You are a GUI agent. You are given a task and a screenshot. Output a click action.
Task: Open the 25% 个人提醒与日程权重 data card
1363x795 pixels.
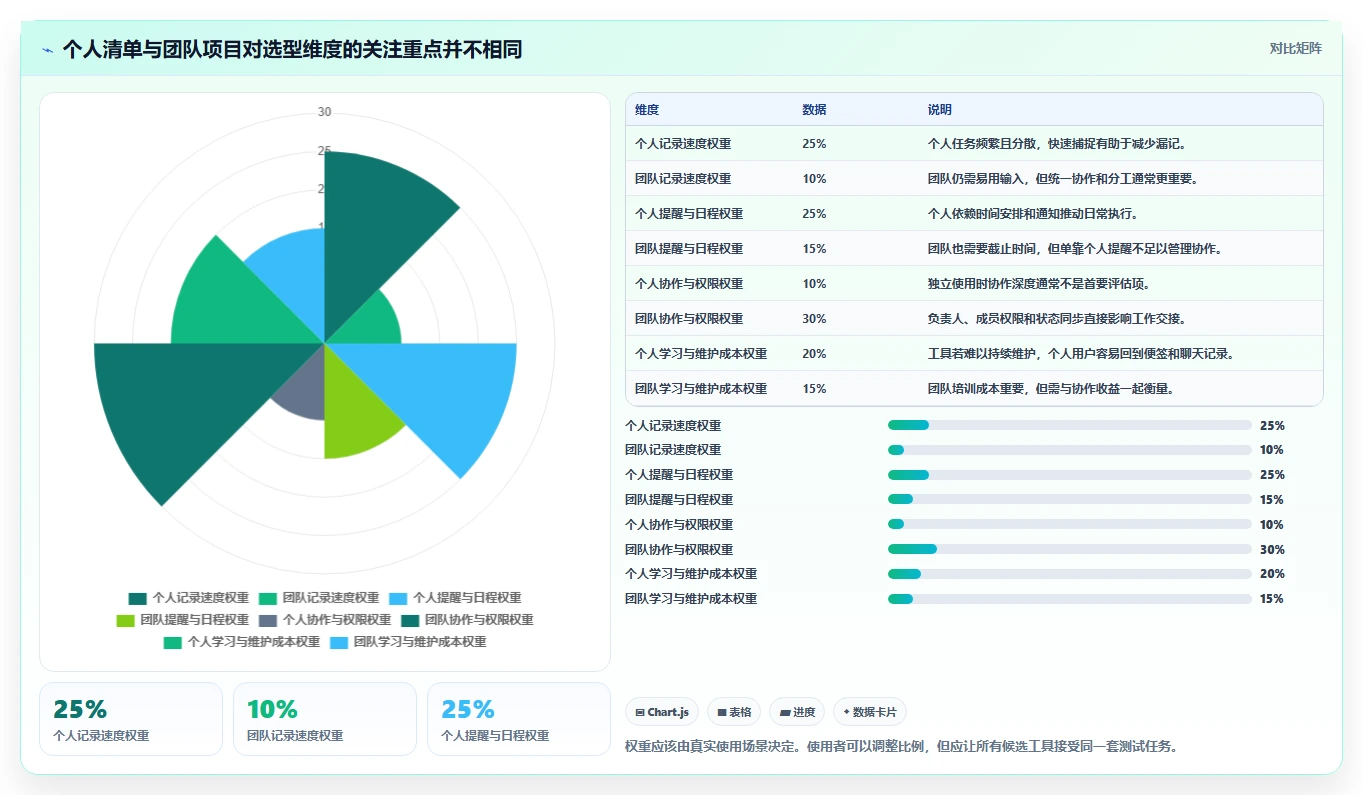[x=519, y=719]
